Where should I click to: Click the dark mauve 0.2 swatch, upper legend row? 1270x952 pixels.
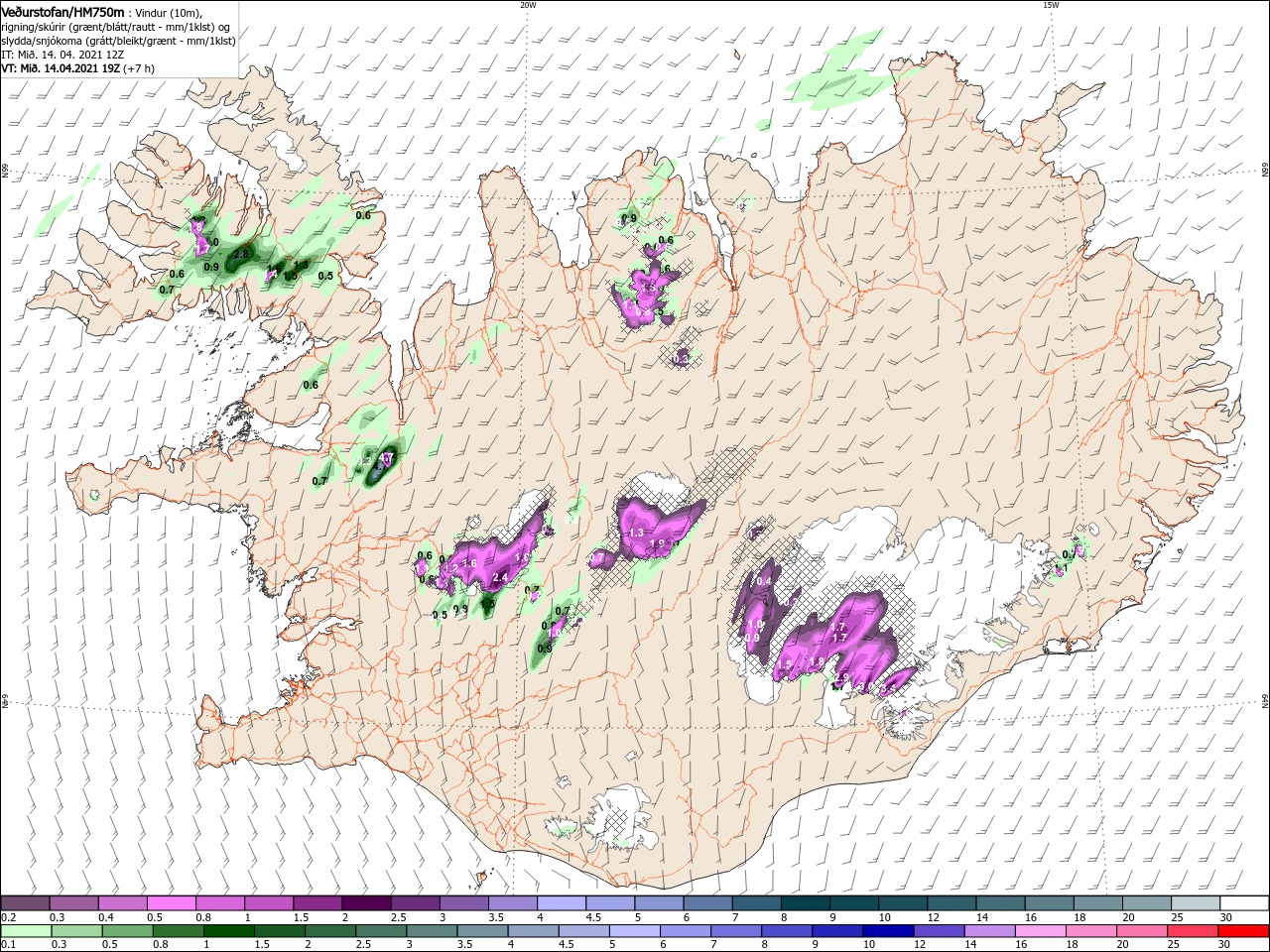[26, 903]
